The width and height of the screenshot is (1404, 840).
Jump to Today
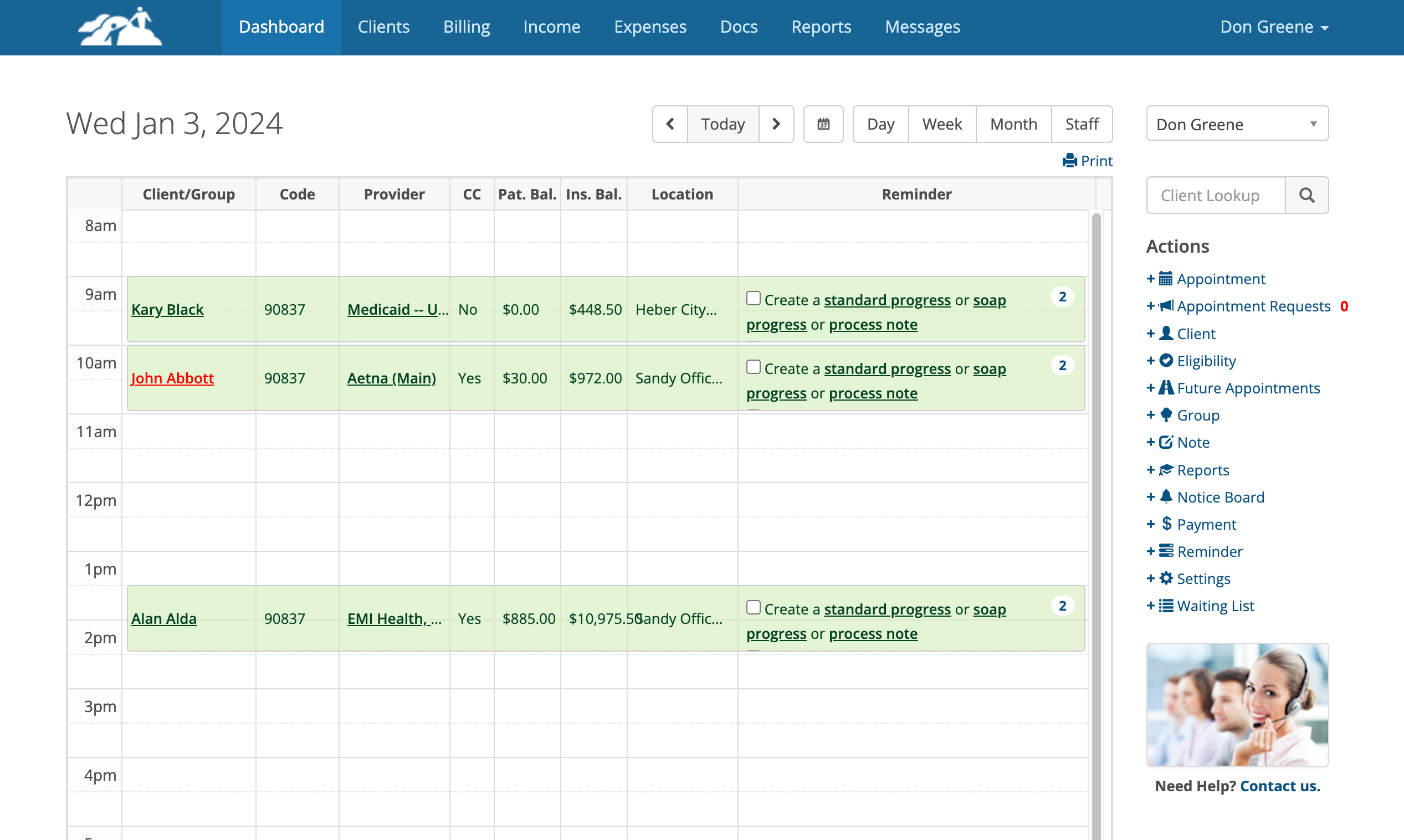click(723, 124)
